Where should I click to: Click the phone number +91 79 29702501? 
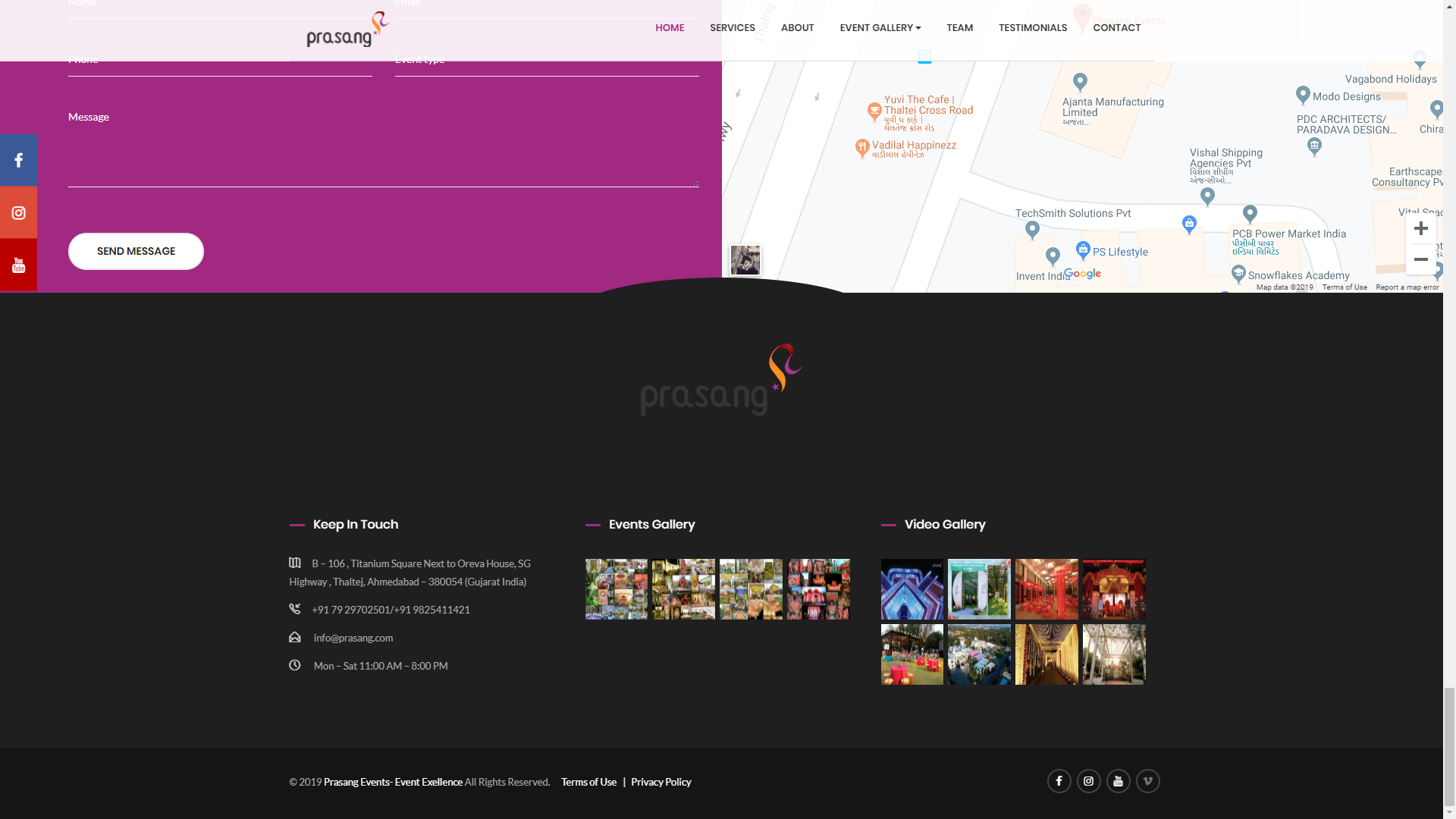pos(351,610)
